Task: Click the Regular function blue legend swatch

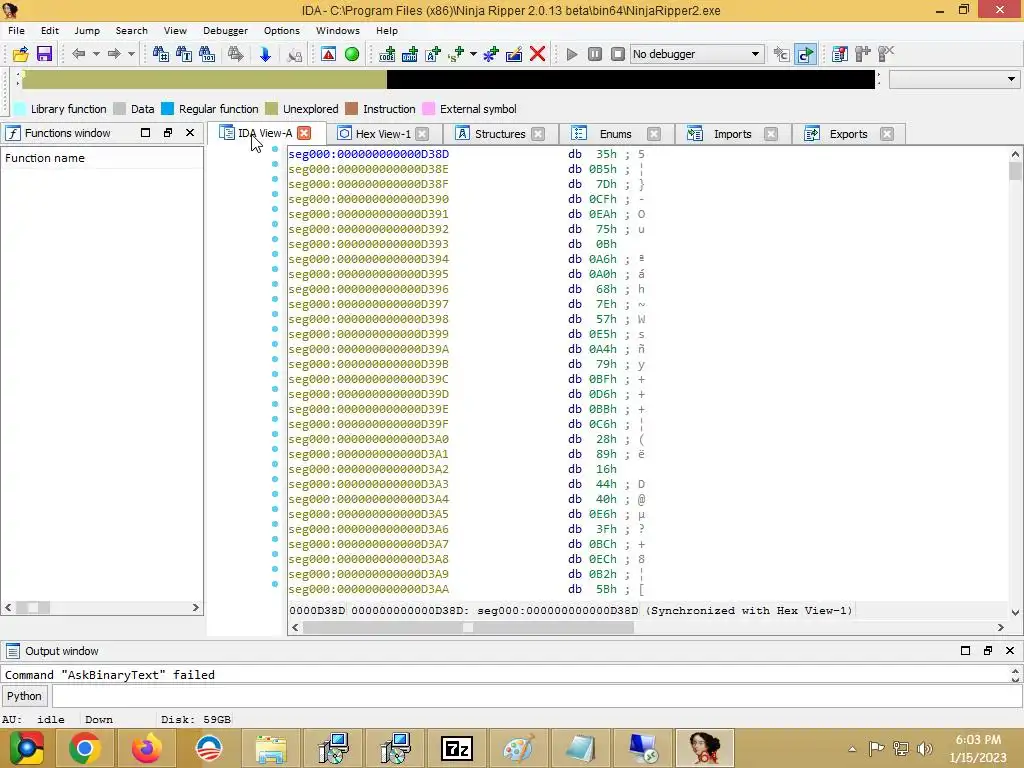Action: coord(168,109)
